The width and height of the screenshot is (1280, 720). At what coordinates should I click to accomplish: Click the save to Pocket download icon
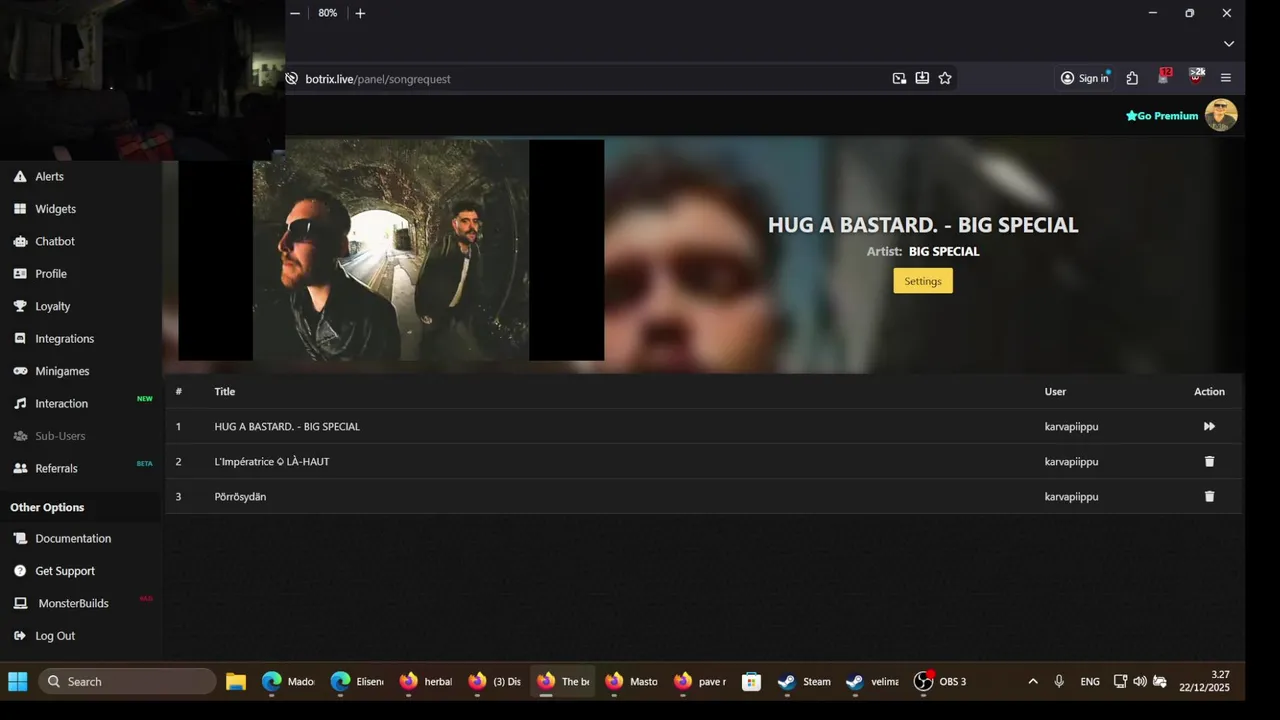coord(922,78)
